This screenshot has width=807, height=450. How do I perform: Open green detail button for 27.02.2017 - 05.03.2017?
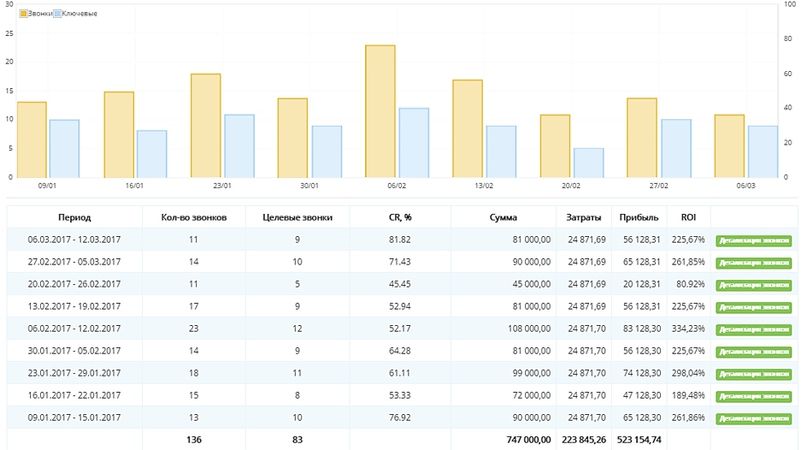coord(753,263)
